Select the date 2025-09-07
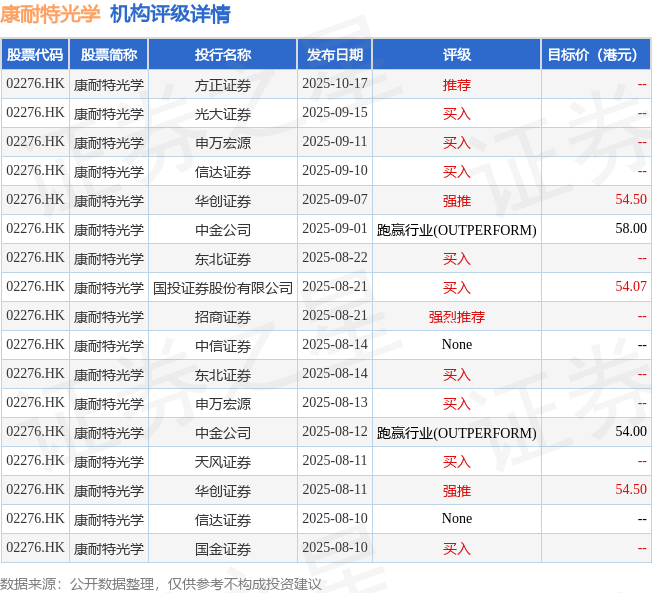The image size is (652, 593). (335, 200)
